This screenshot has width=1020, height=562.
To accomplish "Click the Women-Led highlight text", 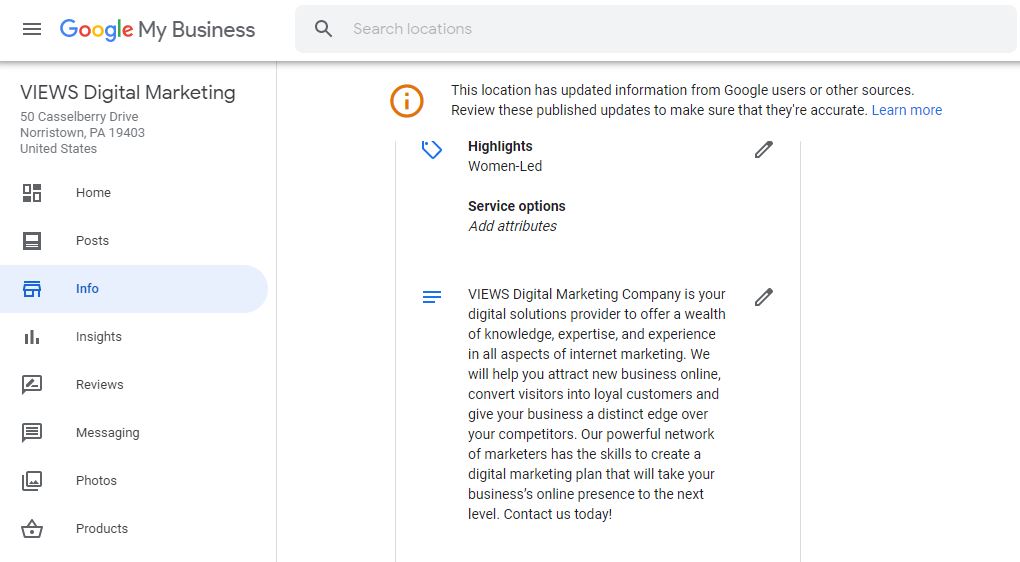I will point(505,167).
